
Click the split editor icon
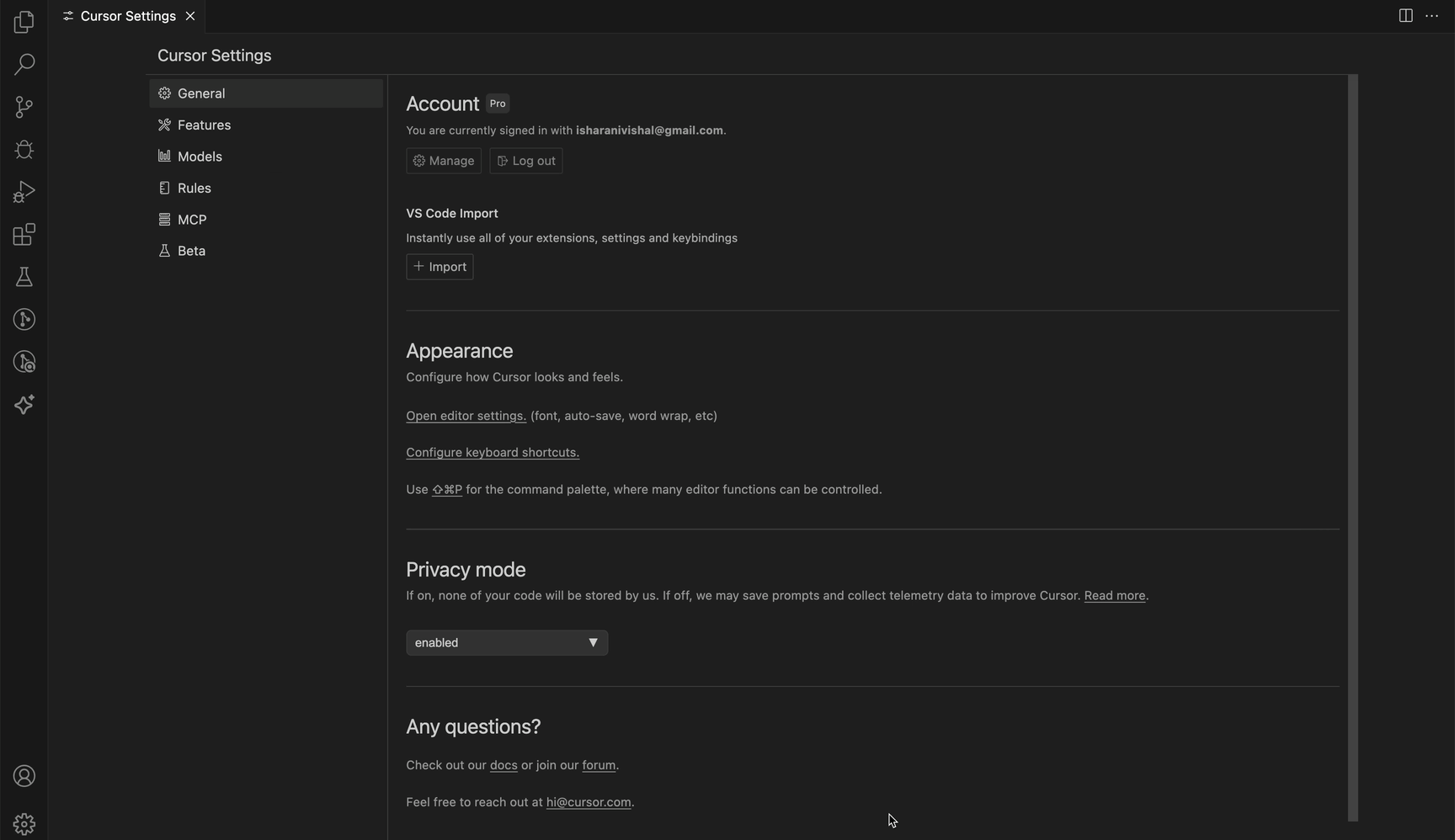1405,16
